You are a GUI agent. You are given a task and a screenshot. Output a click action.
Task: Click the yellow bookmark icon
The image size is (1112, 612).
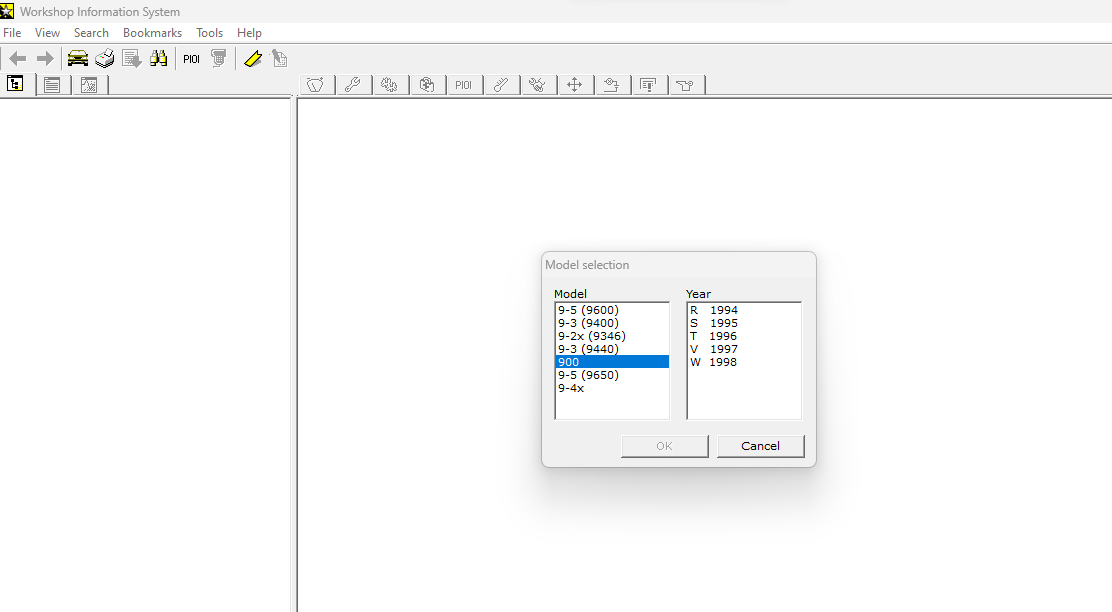coord(253,59)
